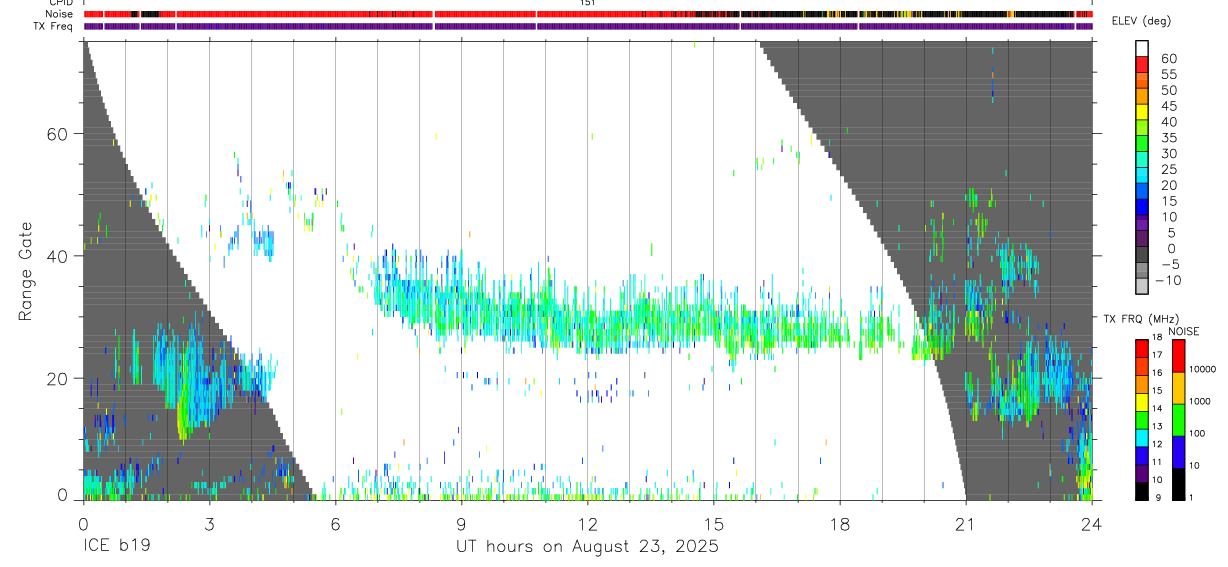Screen dimensions: 1228x567
Task: Click the green swatch between 13 and 14 MHz
Action: [x=1142, y=420]
